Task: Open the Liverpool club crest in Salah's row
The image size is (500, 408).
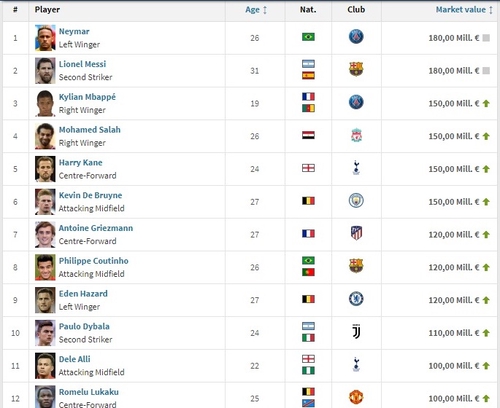Action: tap(356, 135)
